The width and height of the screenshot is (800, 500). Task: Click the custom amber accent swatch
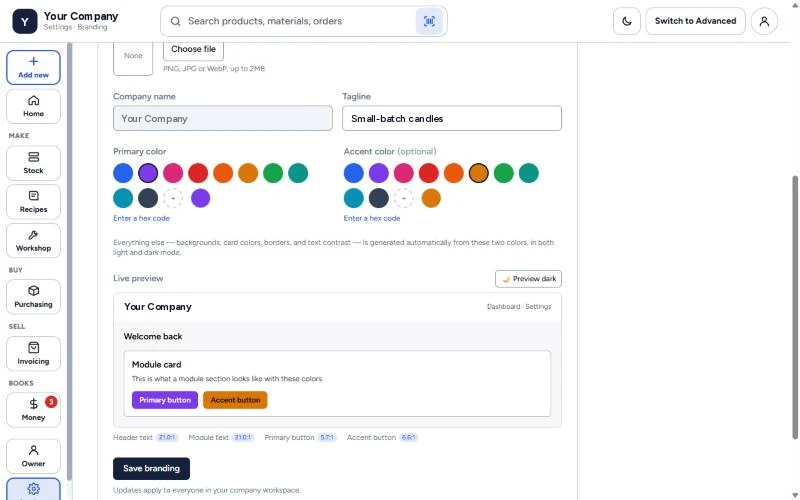pyautogui.click(x=431, y=198)
